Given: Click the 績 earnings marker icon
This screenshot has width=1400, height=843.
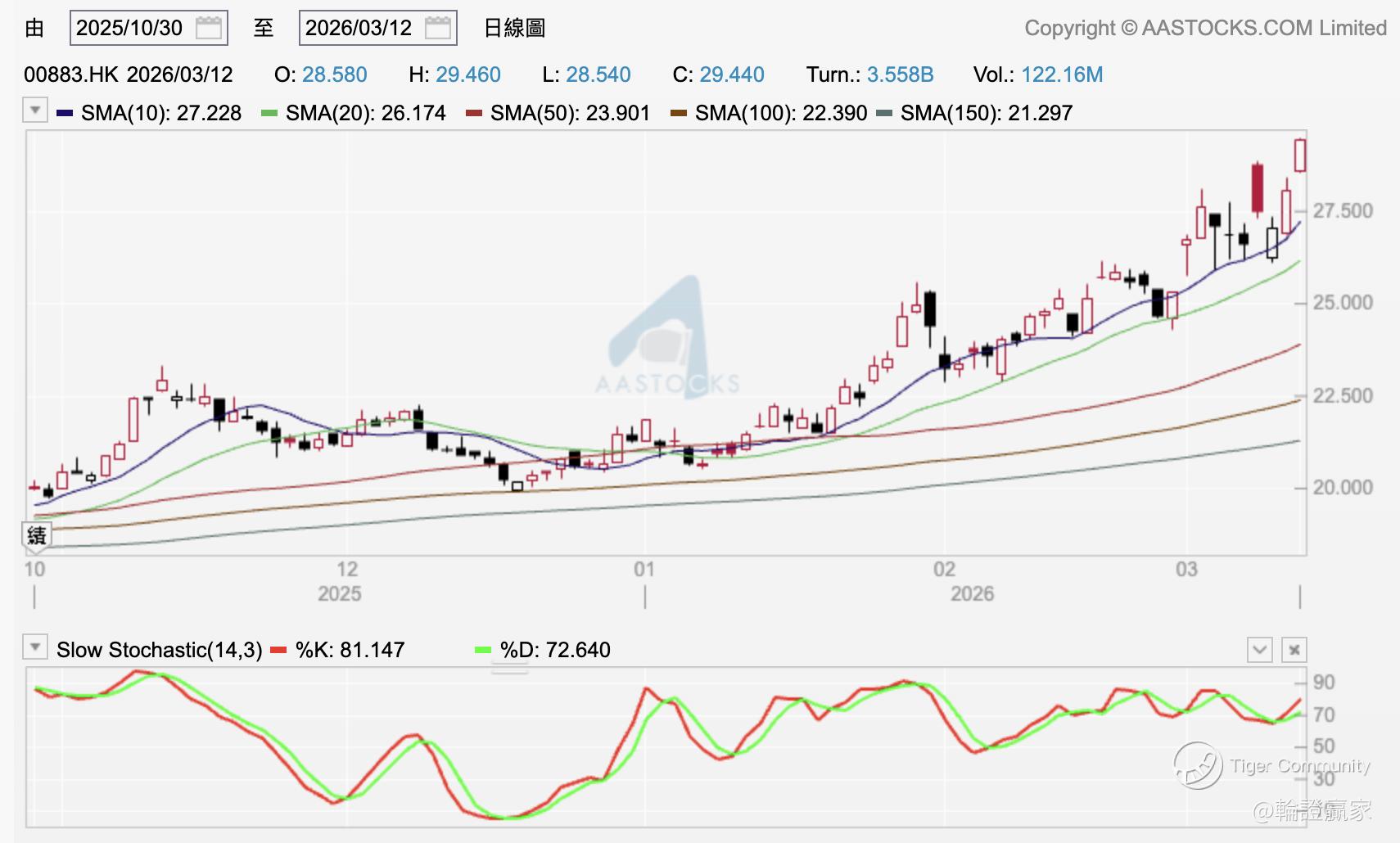Looking at the screenshot, I should [x=37, y=535].
